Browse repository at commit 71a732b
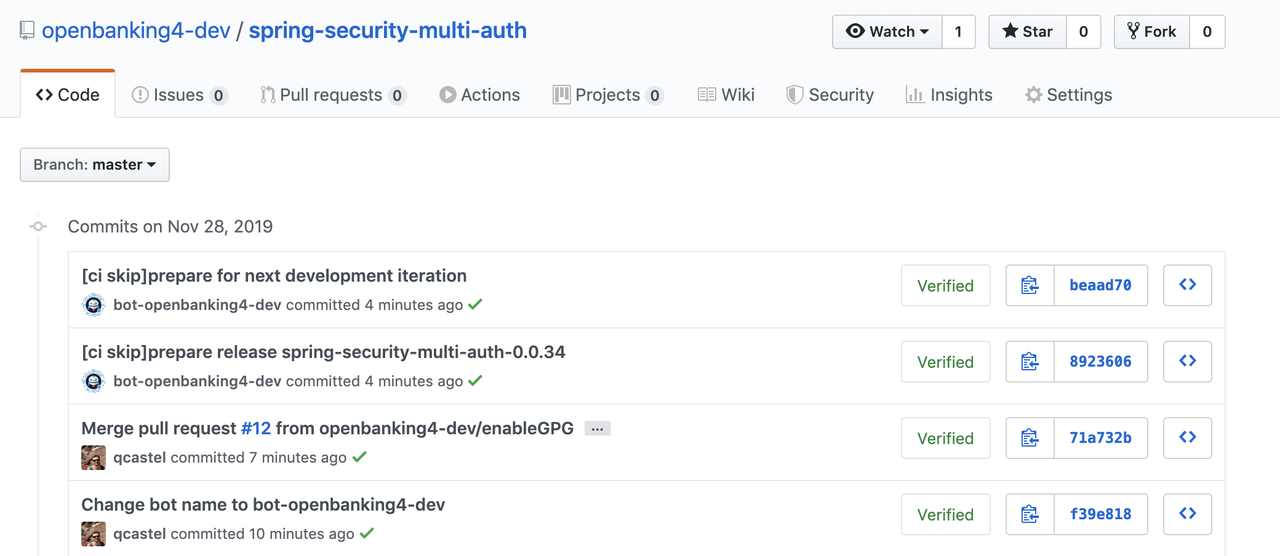Viewport: 1280px width, 556px height. pyautogui.click(x=1187, y=438)
